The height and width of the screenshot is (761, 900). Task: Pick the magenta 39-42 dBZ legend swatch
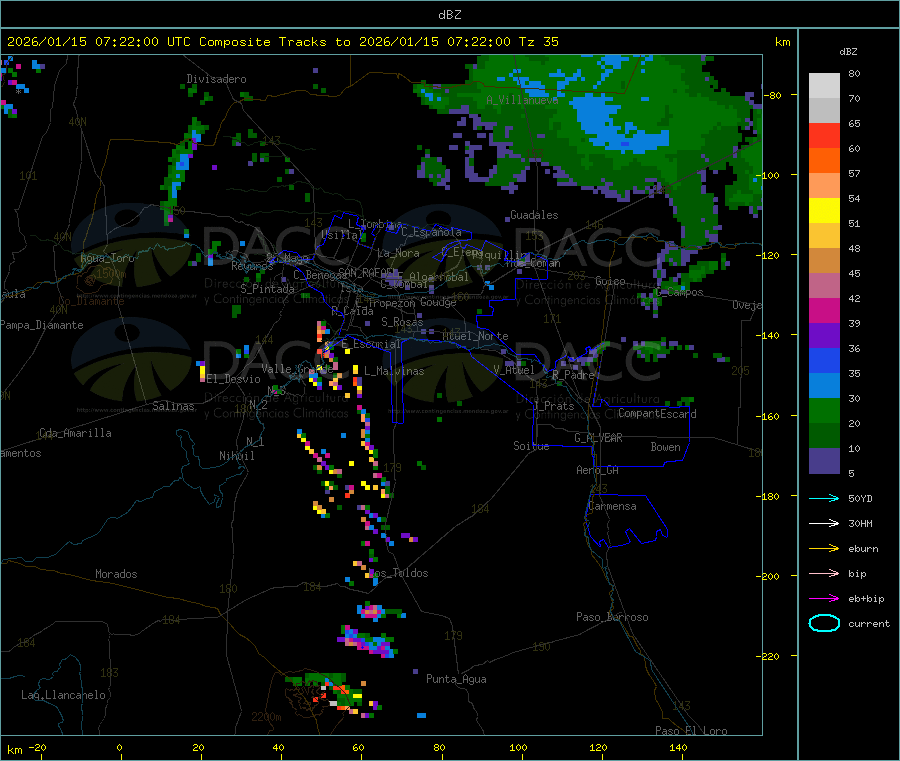824,310
